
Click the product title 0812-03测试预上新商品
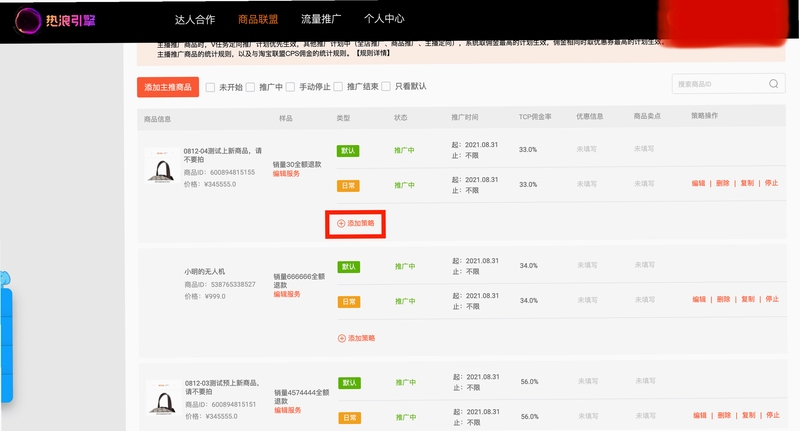coord(223,387)
